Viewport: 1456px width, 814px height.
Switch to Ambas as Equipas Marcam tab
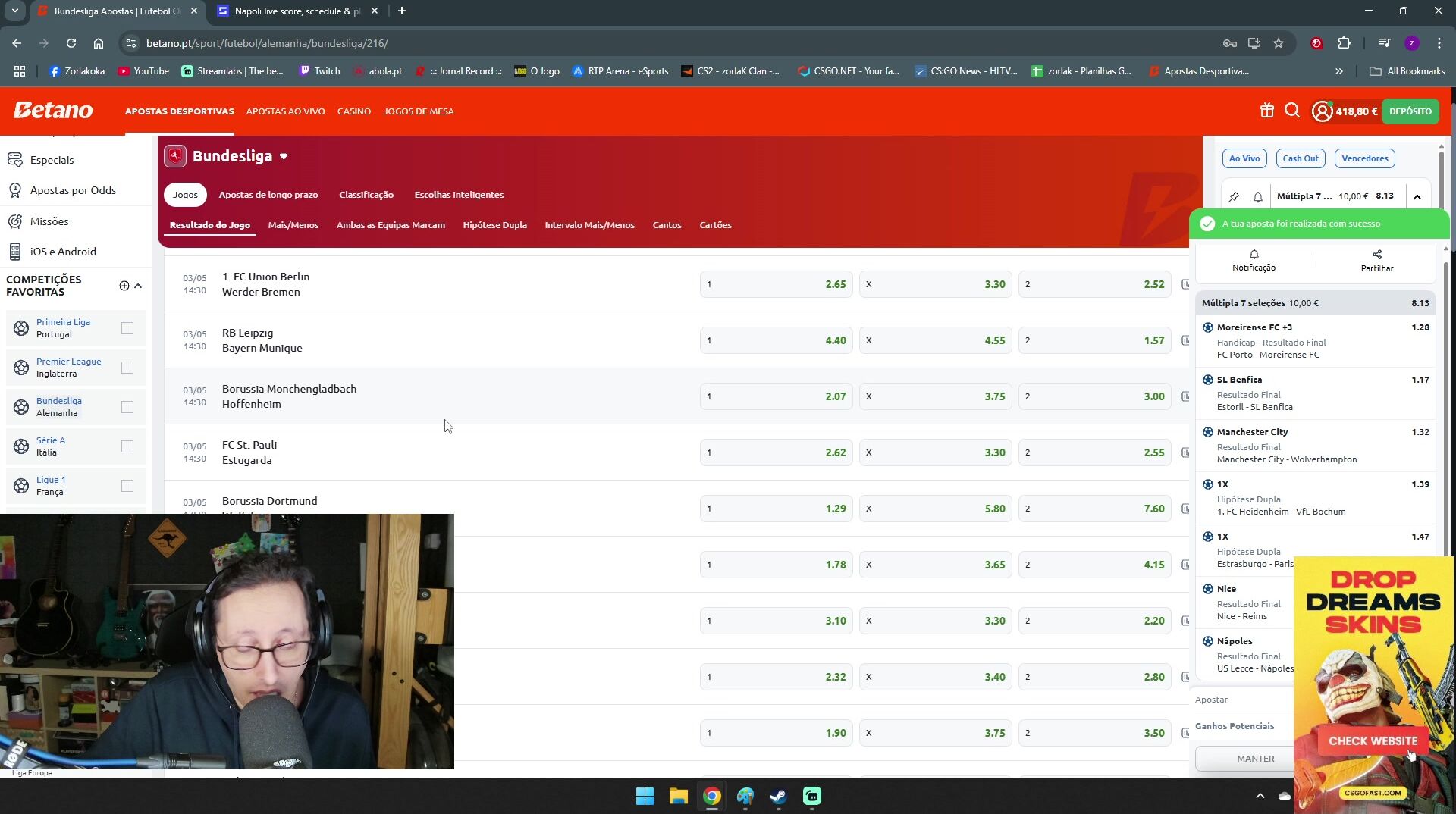click(x=391, y=225)
